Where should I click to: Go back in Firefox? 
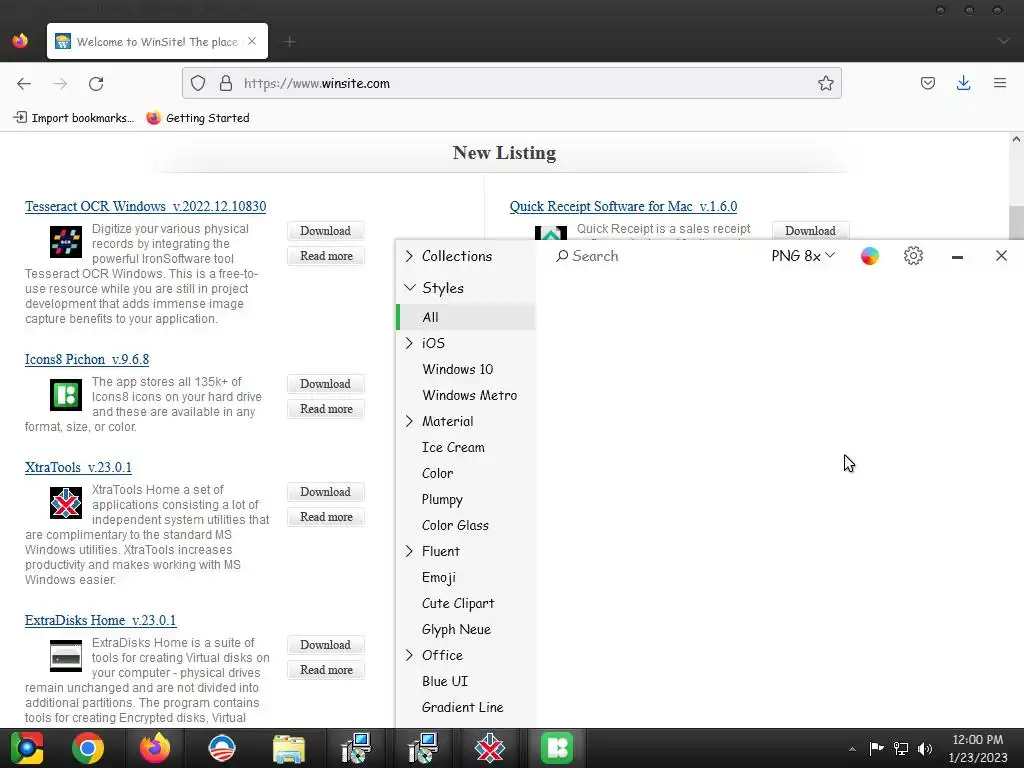pyautogui.click(x=24, y=84)
